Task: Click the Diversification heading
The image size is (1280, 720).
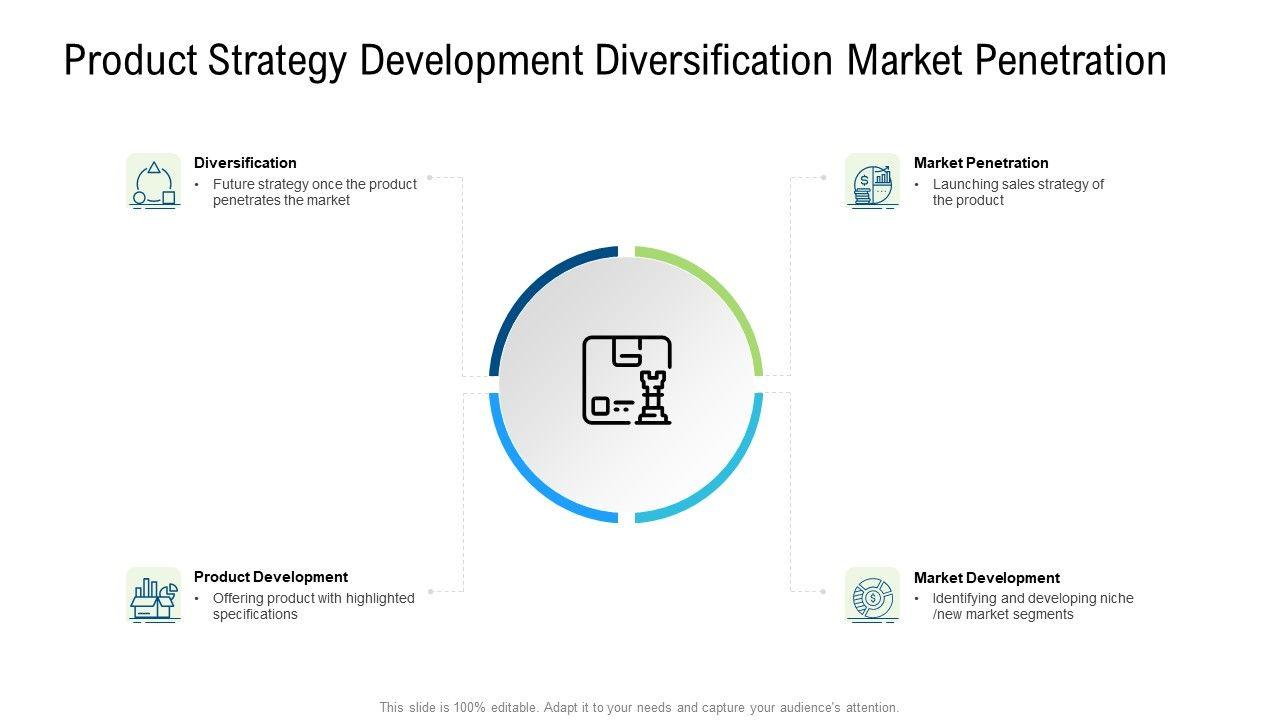Action: [x=245, y=163]
